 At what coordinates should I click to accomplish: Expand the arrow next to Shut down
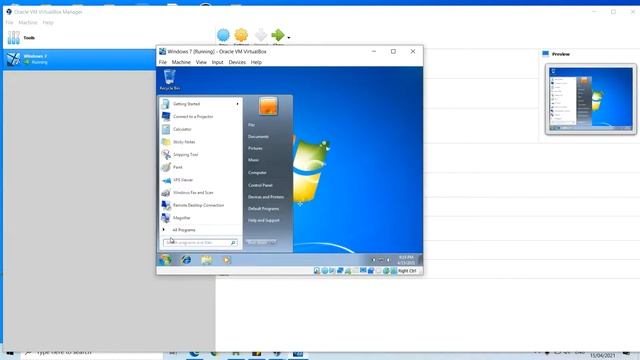point(273,242)
